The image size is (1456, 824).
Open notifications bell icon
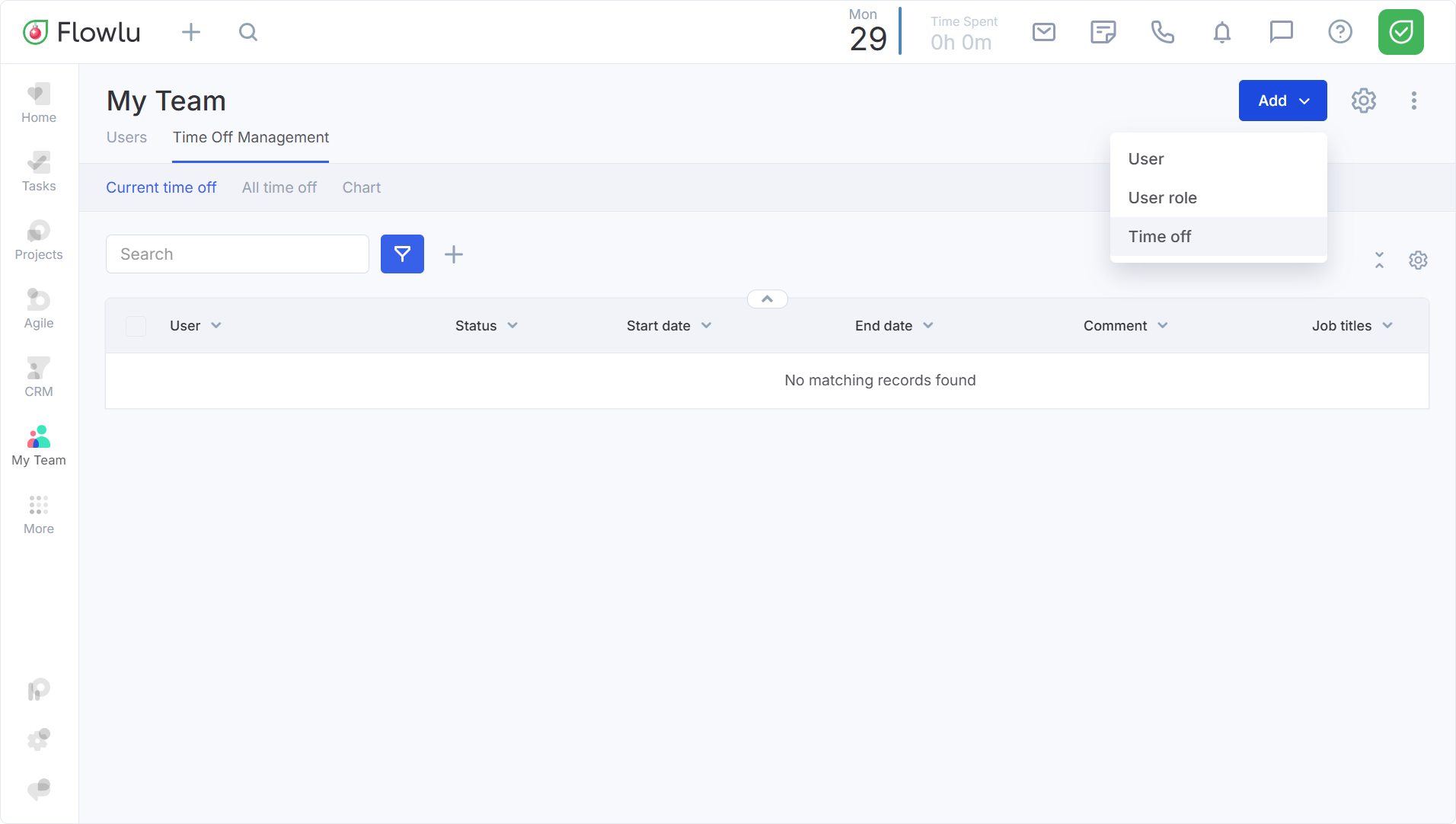[x=1221, y=32]
